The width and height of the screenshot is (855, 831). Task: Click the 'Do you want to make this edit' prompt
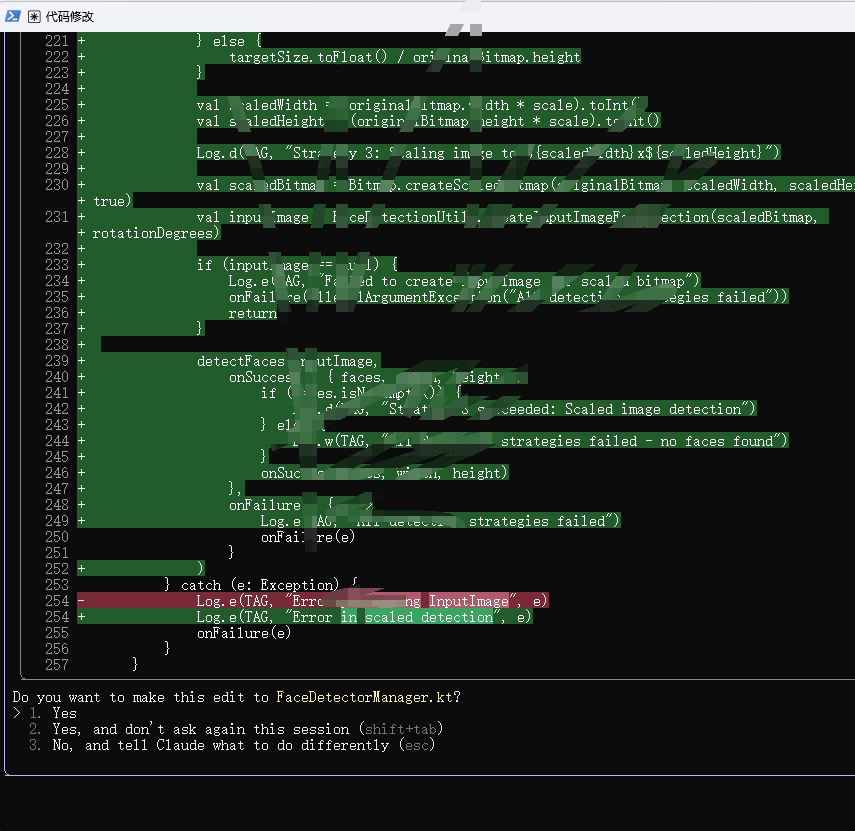[236, 697]
